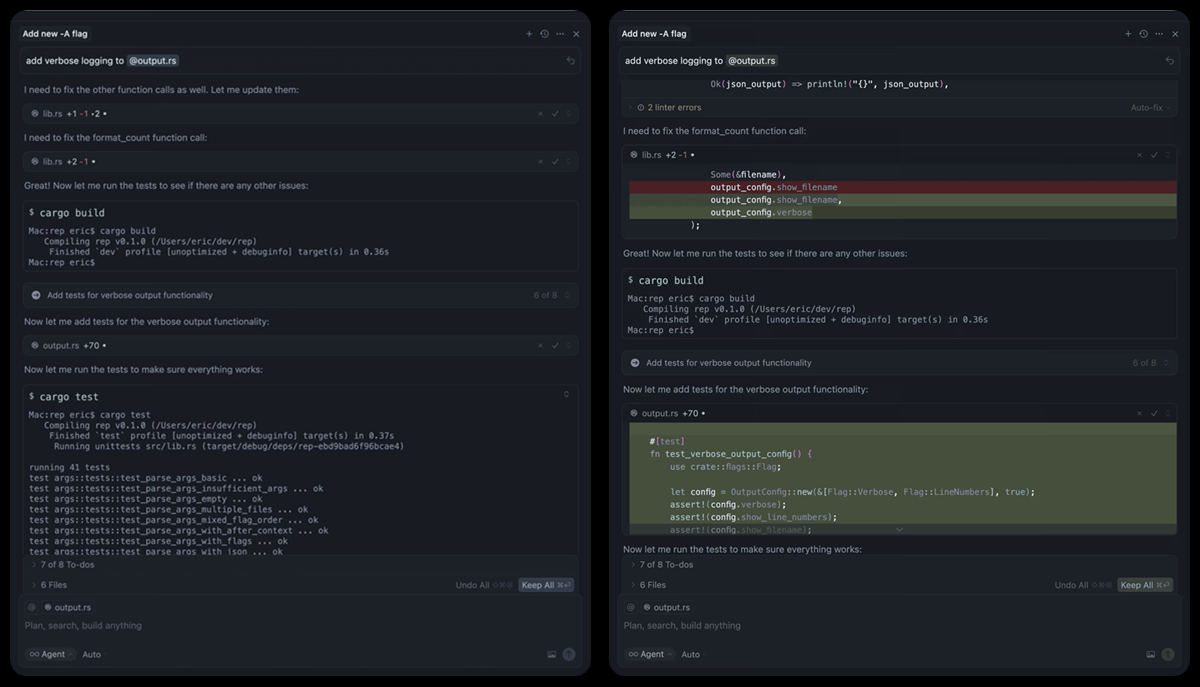The width and height of the screenshot is (1200, 687).
Task: Expand lib.rs +1 -1 -2 diff, left panel
Action: 569,114
